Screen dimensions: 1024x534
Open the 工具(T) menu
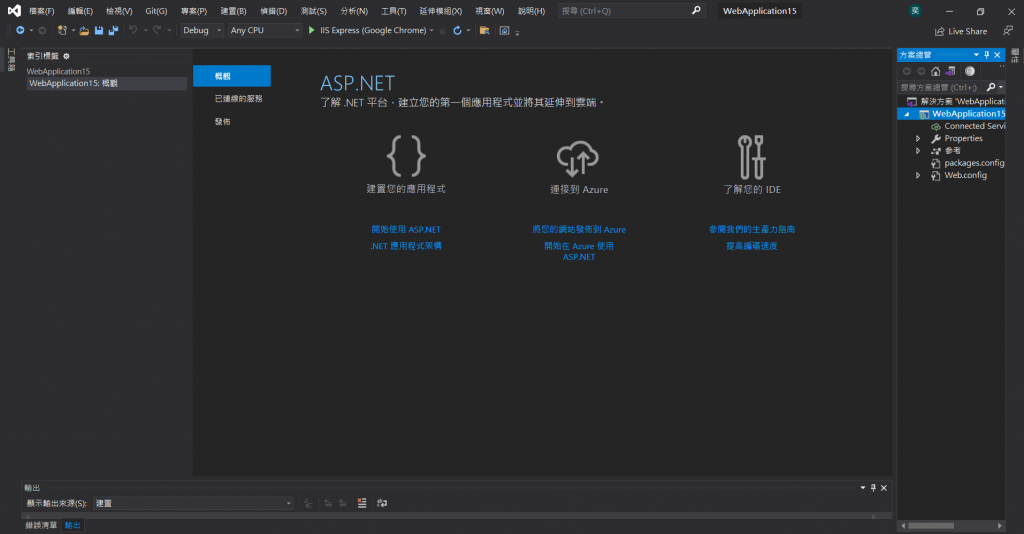(x=394, y=11)
